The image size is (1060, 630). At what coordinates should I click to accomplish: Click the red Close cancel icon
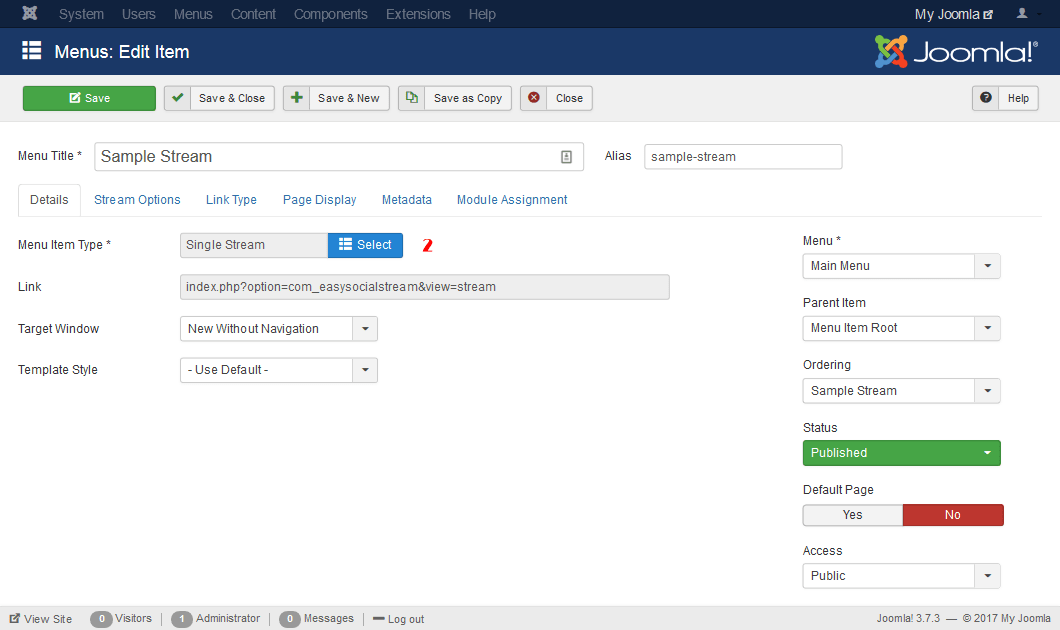533,98
